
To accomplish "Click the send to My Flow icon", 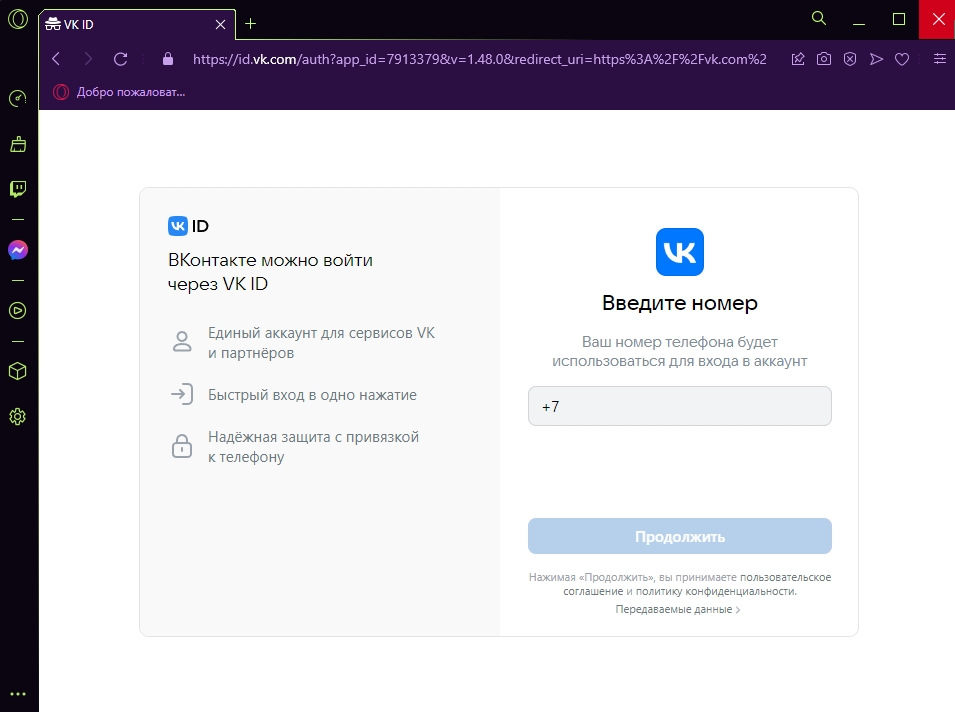I will (876, 58).
